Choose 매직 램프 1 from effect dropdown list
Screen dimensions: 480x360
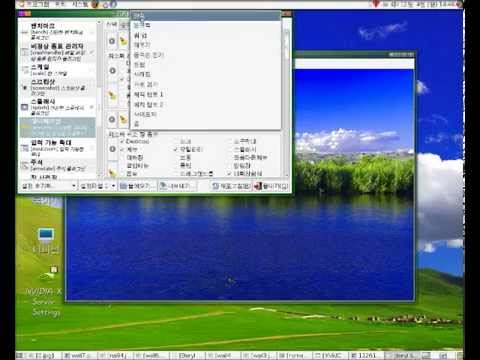tap(206, 95)
